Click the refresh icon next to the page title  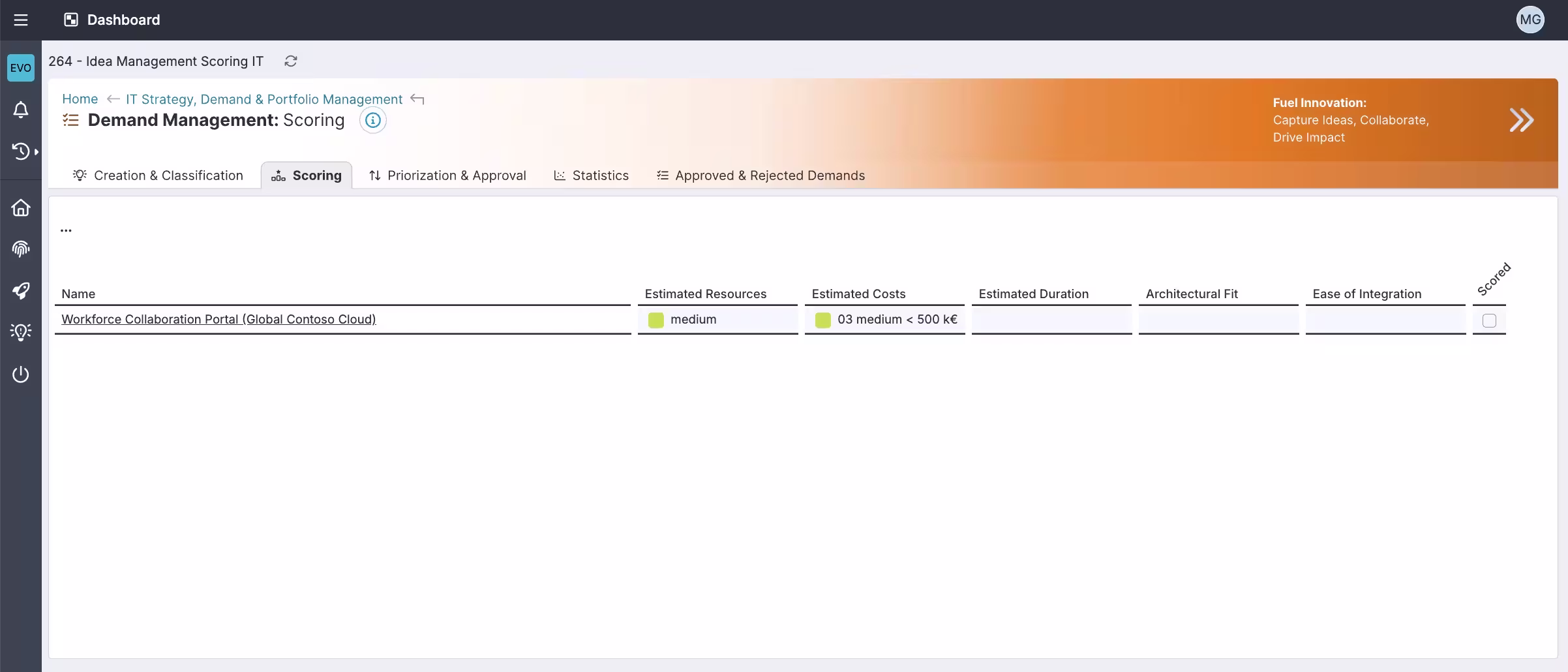291,61
